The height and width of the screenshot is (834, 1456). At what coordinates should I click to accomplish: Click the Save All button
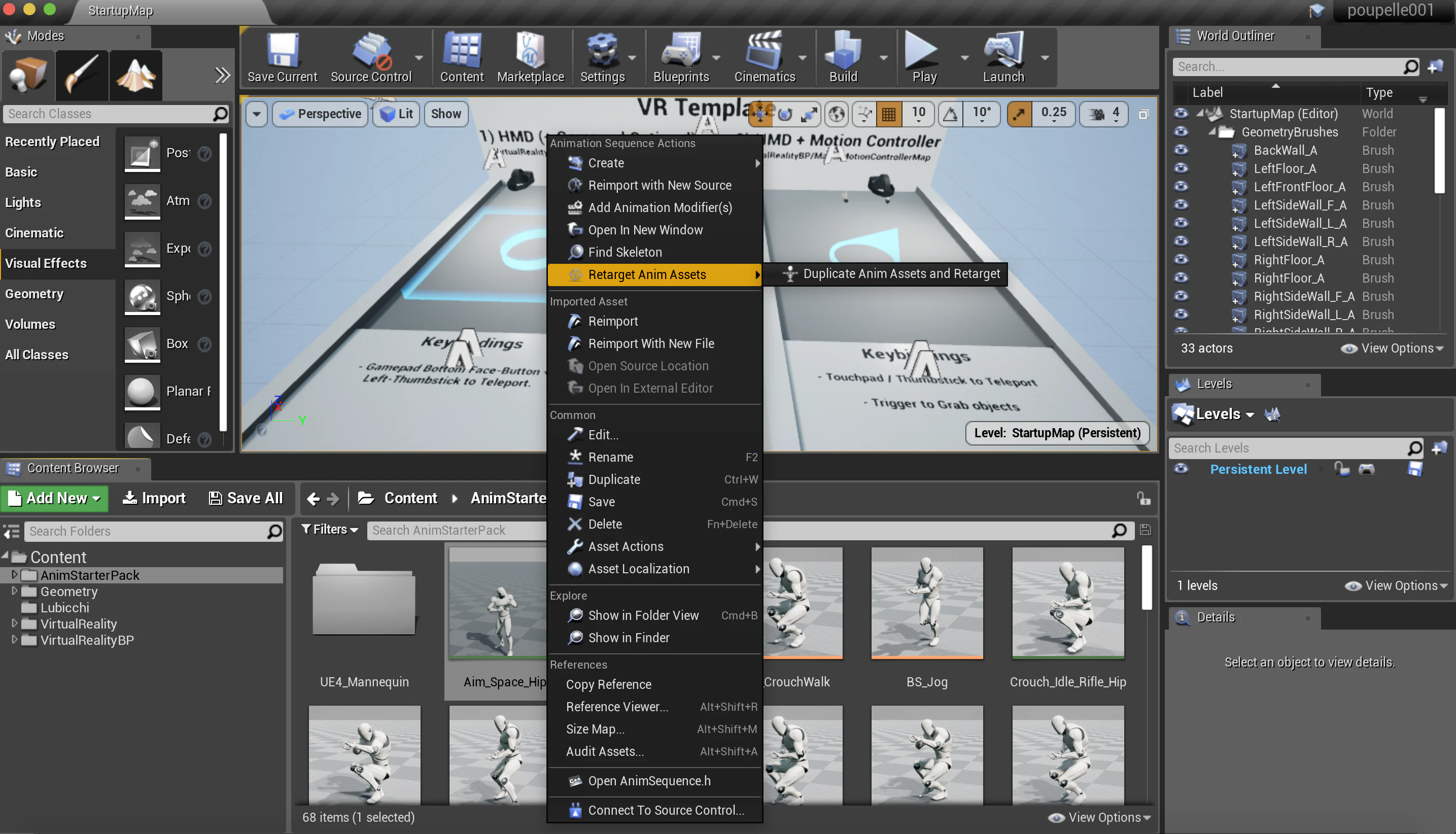coord(246,498)
